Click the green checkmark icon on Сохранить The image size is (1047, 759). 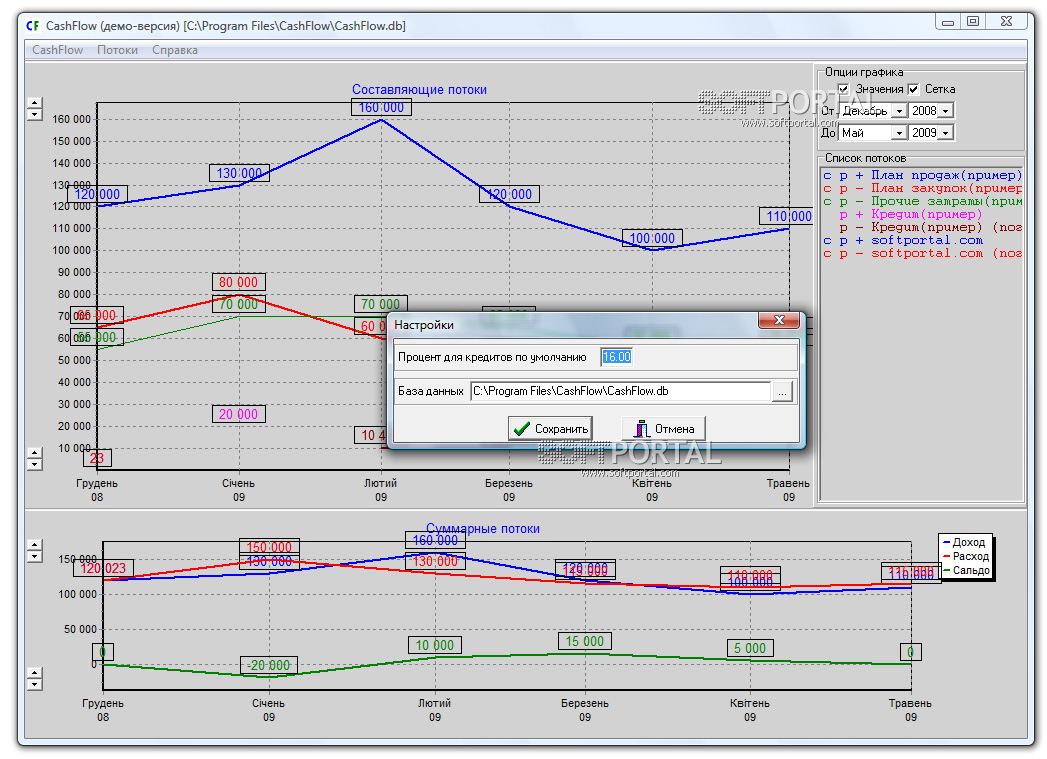point(520,429)
